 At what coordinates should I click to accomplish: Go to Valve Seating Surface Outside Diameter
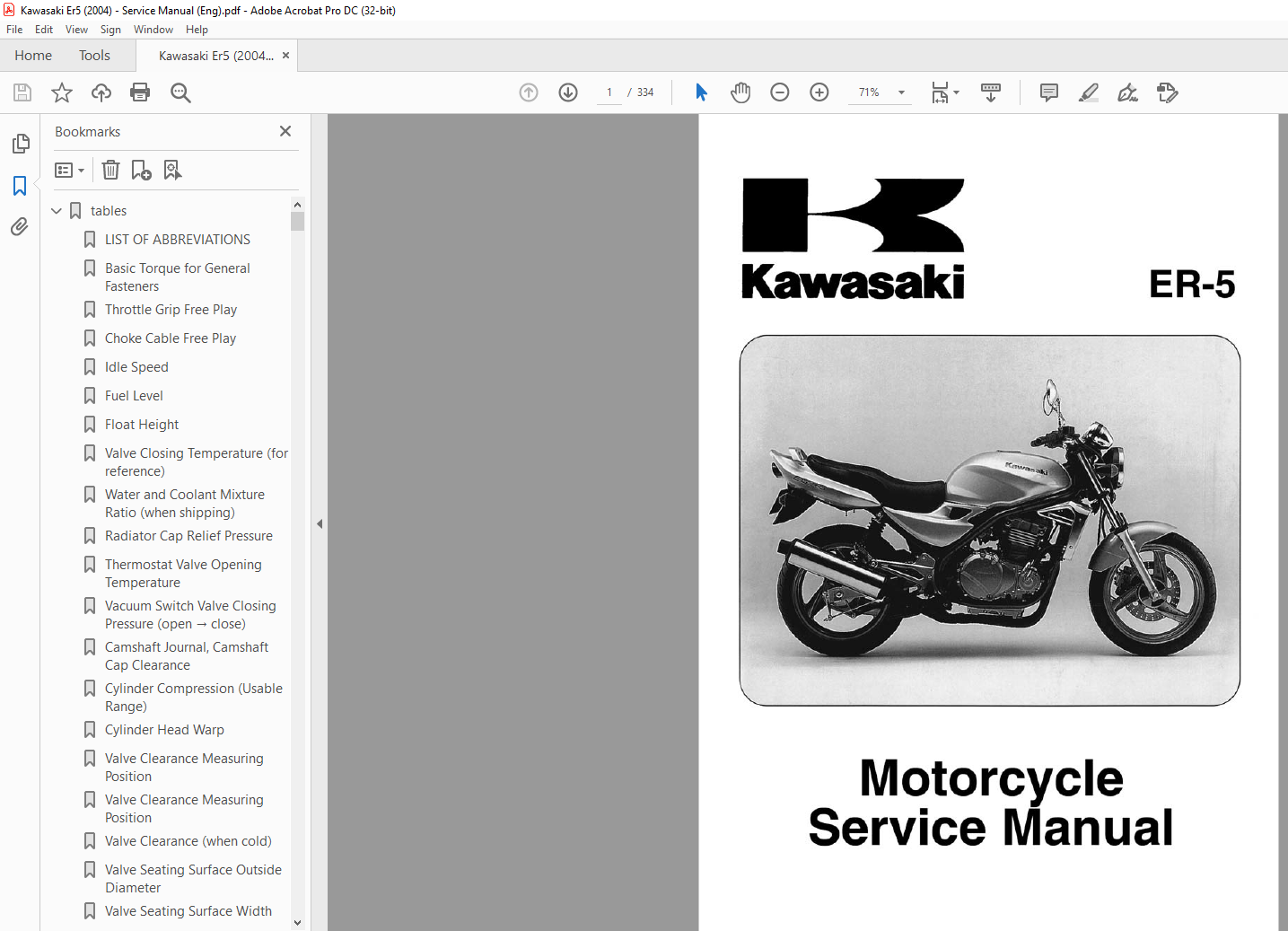click(193, 879)
